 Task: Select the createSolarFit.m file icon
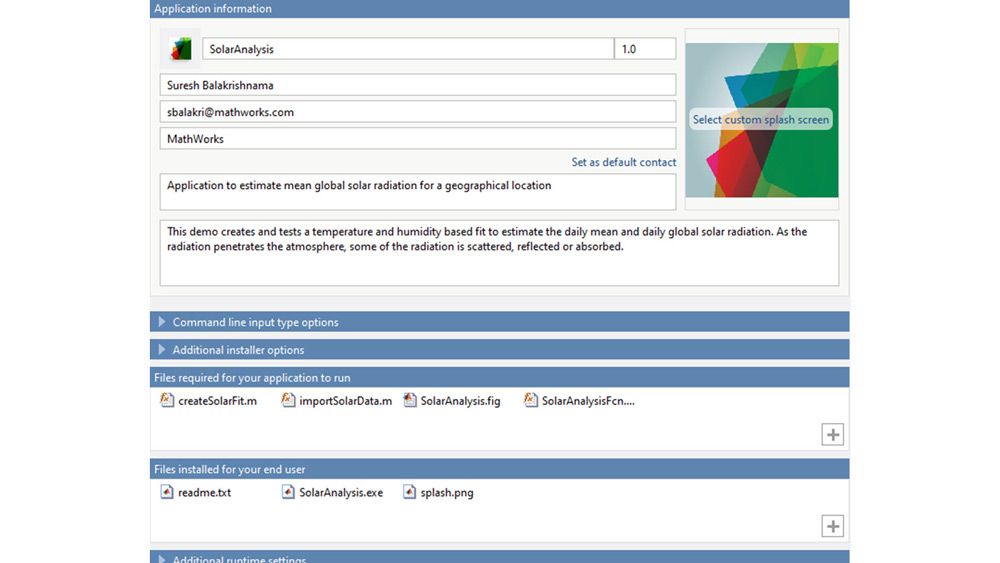point(167,401)
